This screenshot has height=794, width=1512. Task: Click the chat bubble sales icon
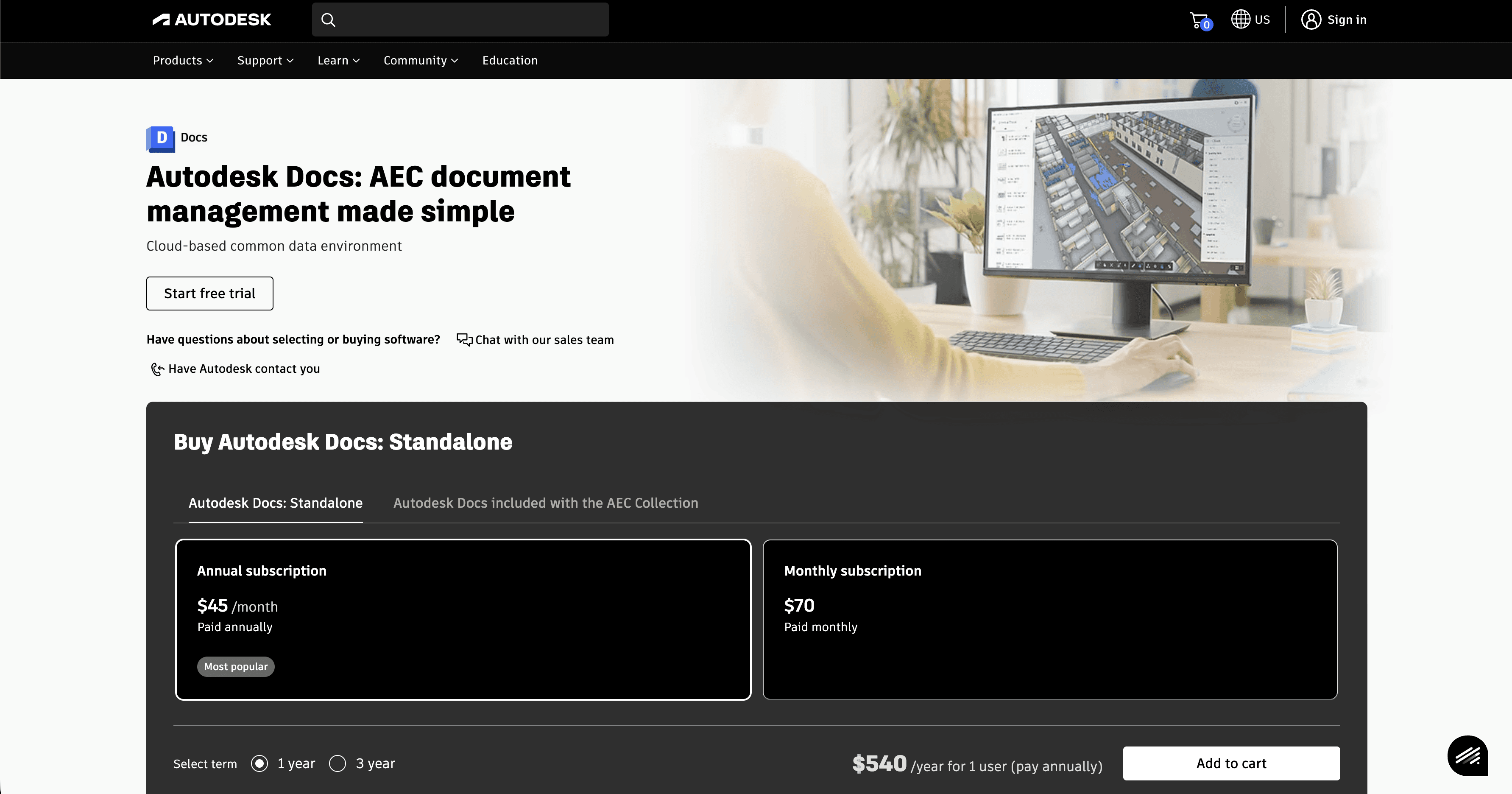pyautogui.click(x=464, y=339)
